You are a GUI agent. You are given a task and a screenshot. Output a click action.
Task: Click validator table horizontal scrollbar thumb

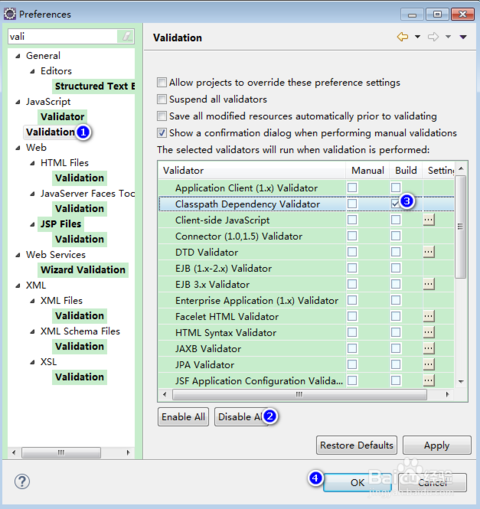click(299, 394)
